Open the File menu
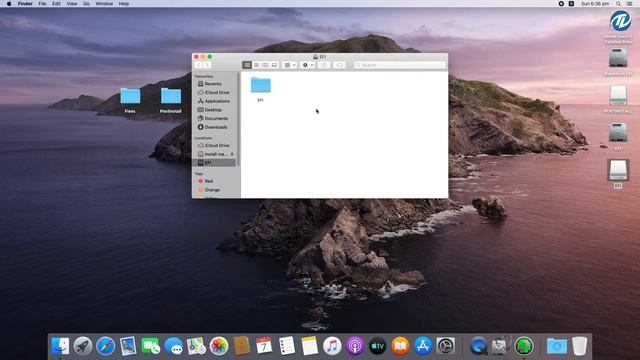This screenshot has width=640, height=360. click(42, 4)
